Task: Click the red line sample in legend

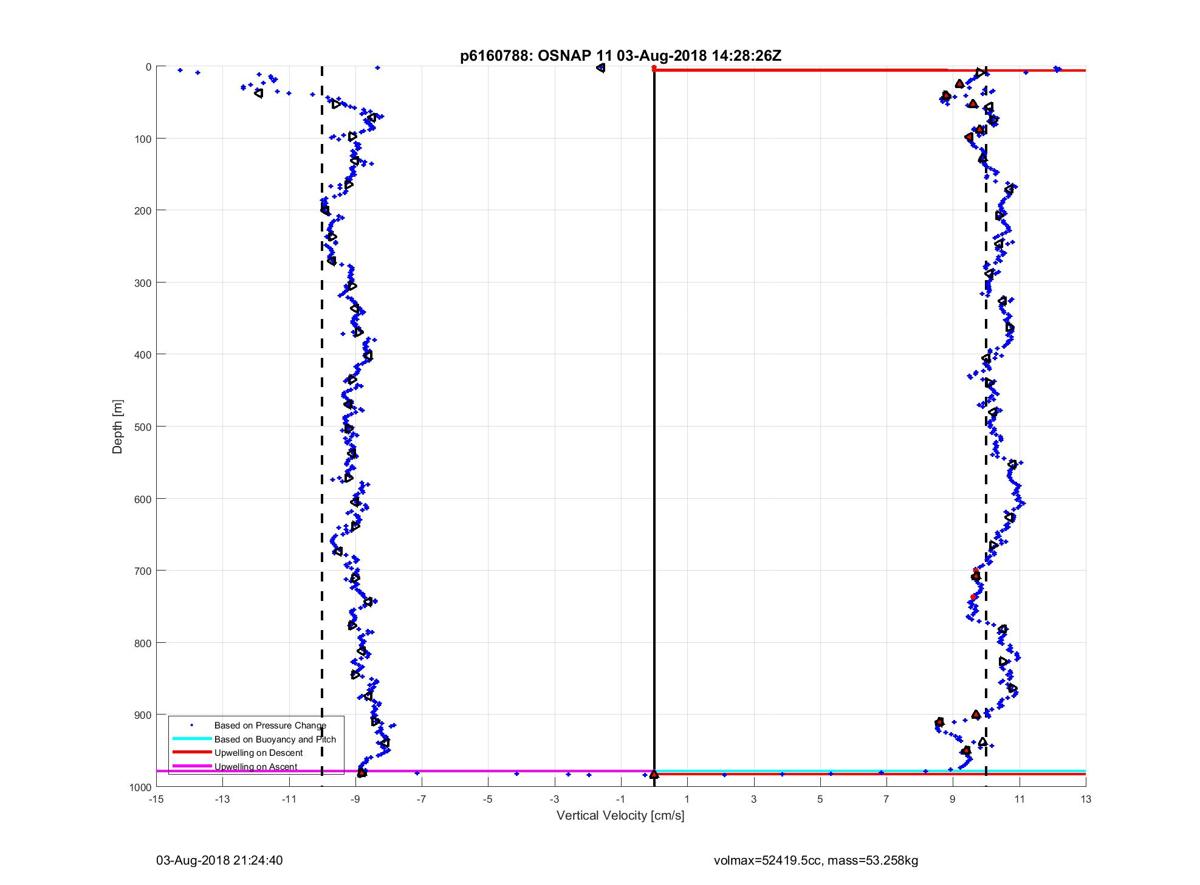Action: [x=191, y=752]
